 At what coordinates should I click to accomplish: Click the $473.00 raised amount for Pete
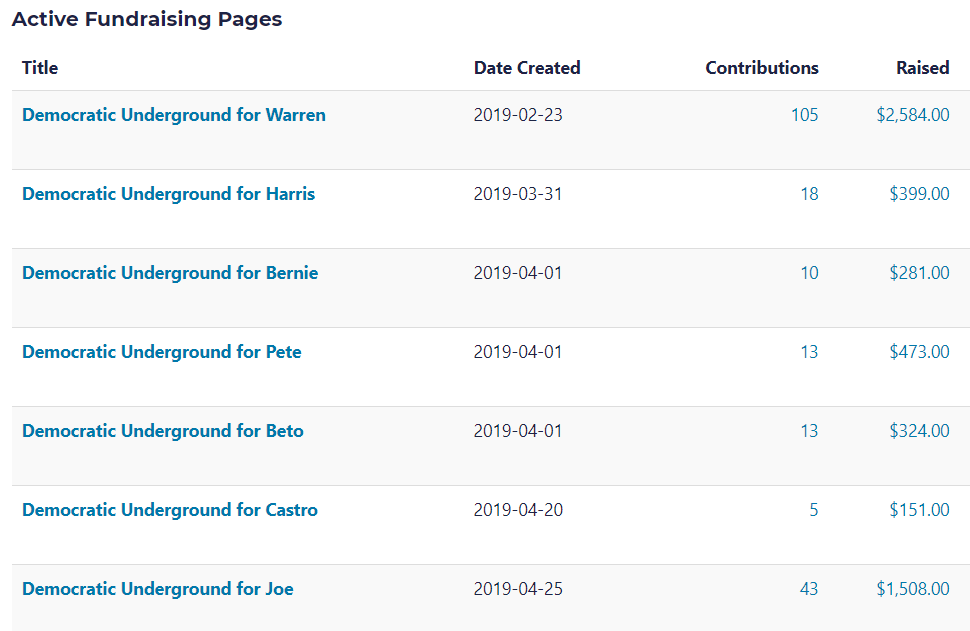(x=919, y=352)
